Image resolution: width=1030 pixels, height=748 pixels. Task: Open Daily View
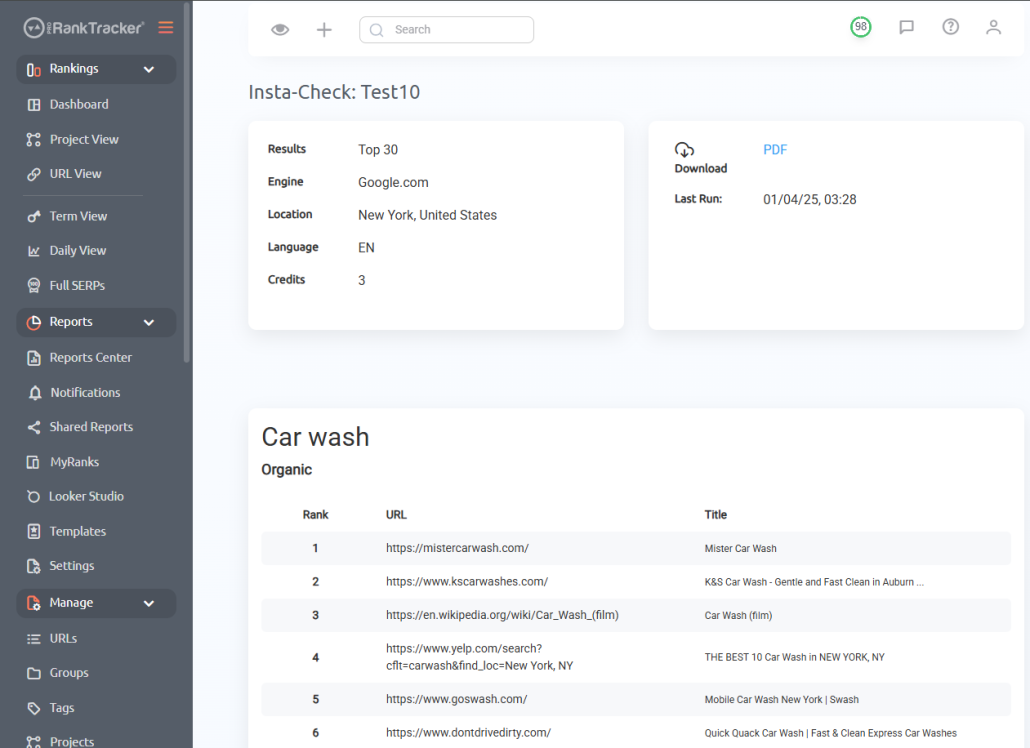tap(78, 251)
